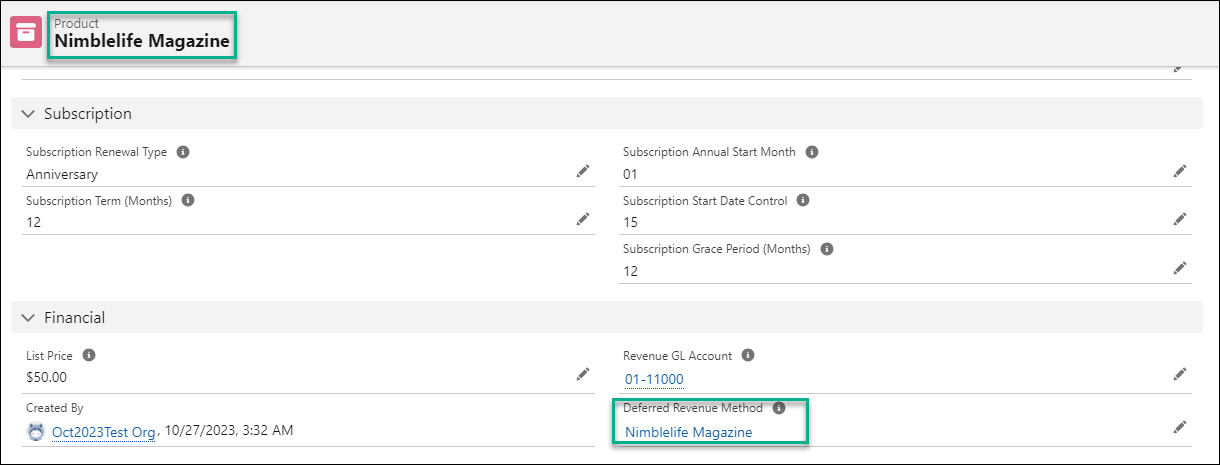Edit the Subscription Grace Period field
1220x465 pixels.
[x=1180, y=268]
